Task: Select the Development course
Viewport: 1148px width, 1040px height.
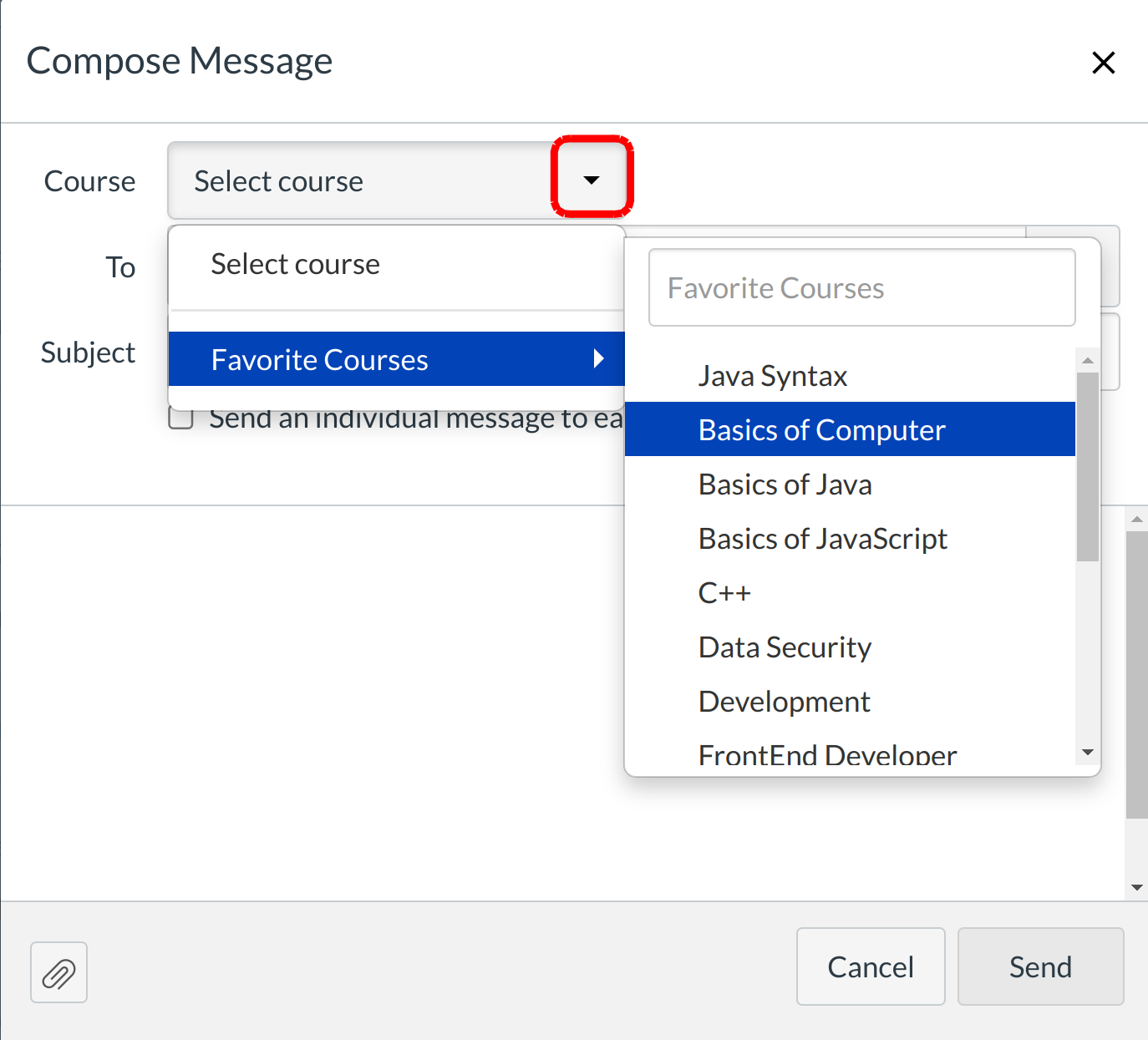Action: 784,703
